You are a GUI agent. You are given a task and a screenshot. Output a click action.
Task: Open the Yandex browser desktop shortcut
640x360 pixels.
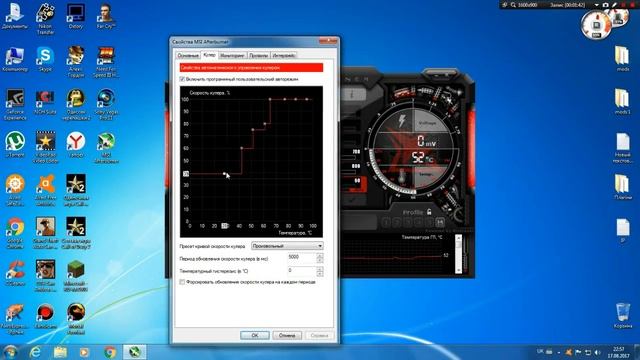coord(76,145)
